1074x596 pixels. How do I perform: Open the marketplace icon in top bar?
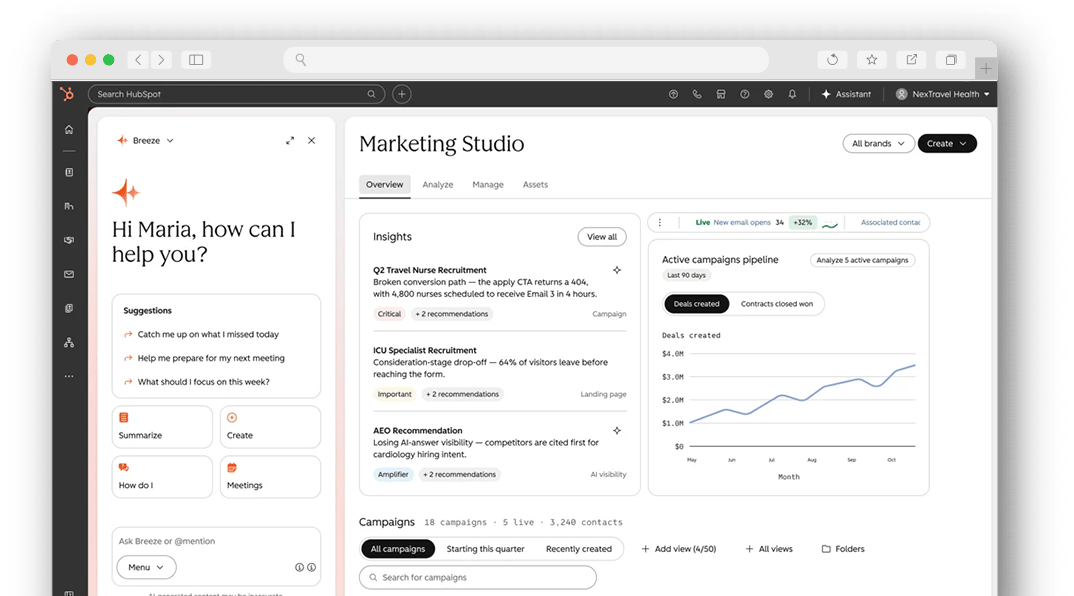click(x=721, y=95)
